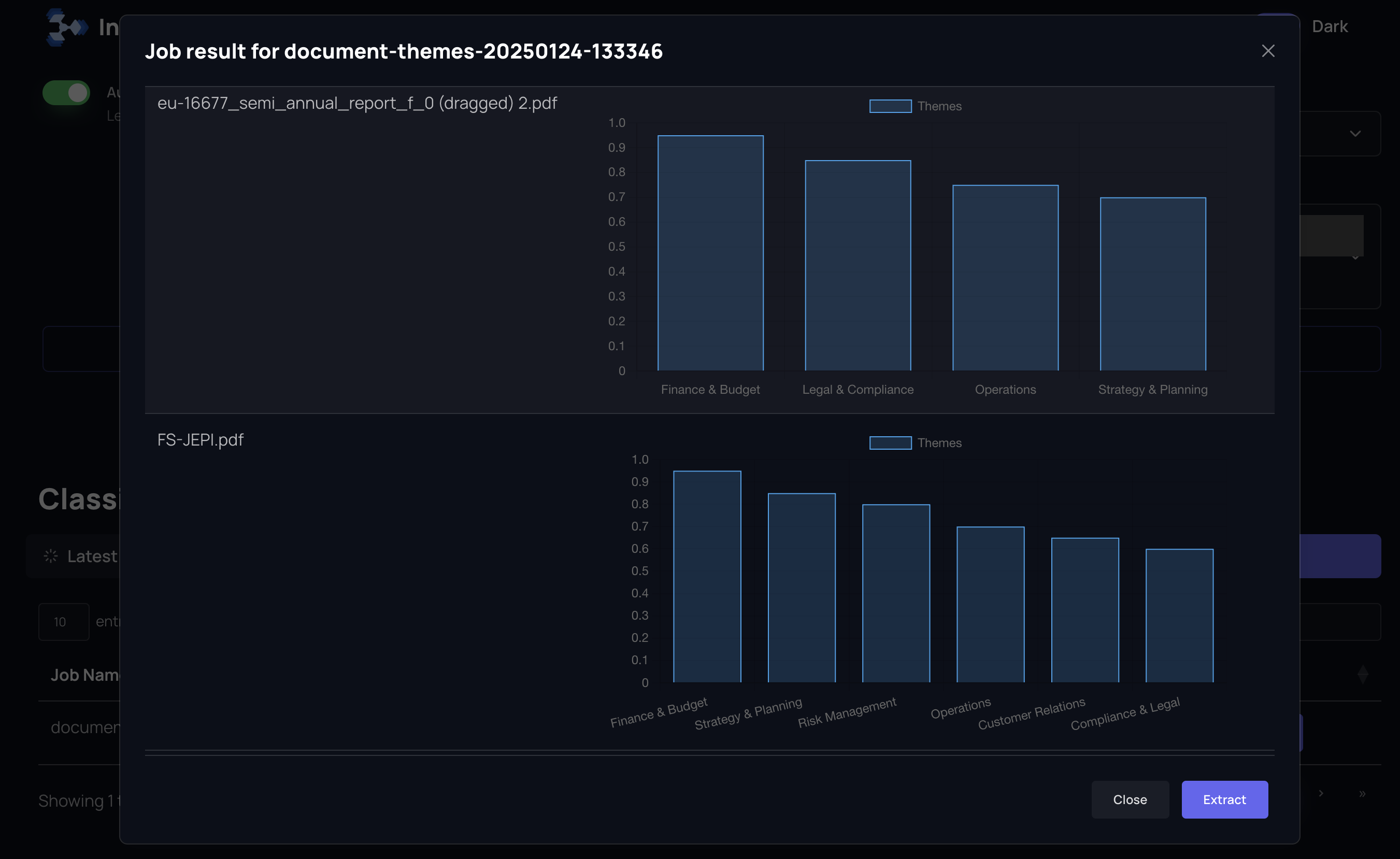This screenshot has width=1400, height=859.
Task: Toggle the green auto switch at top left
Action: coord(66,93)
